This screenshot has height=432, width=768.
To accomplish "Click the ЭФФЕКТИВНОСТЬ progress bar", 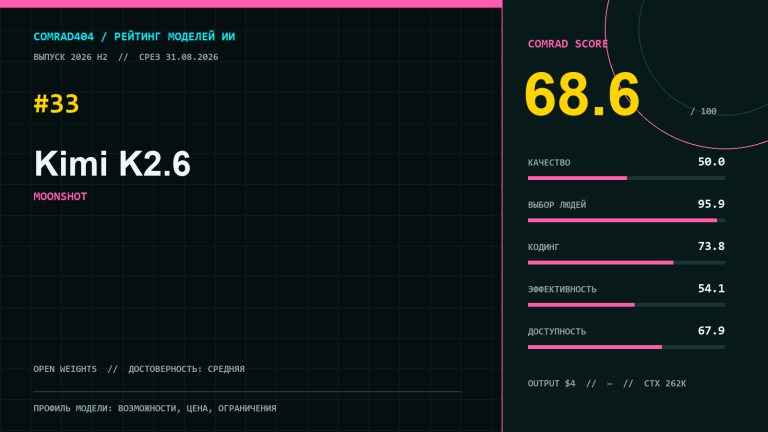I will [x=626, y=305].
